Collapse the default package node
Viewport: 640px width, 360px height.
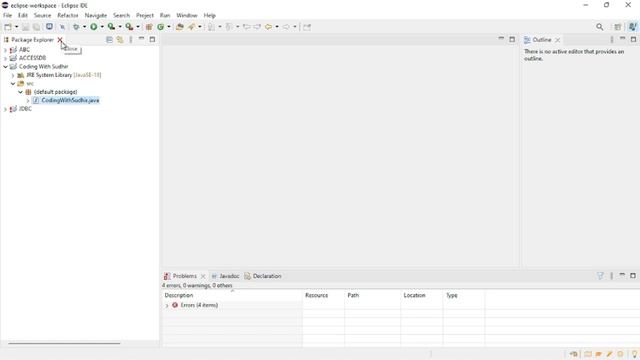tap(20, 92)
